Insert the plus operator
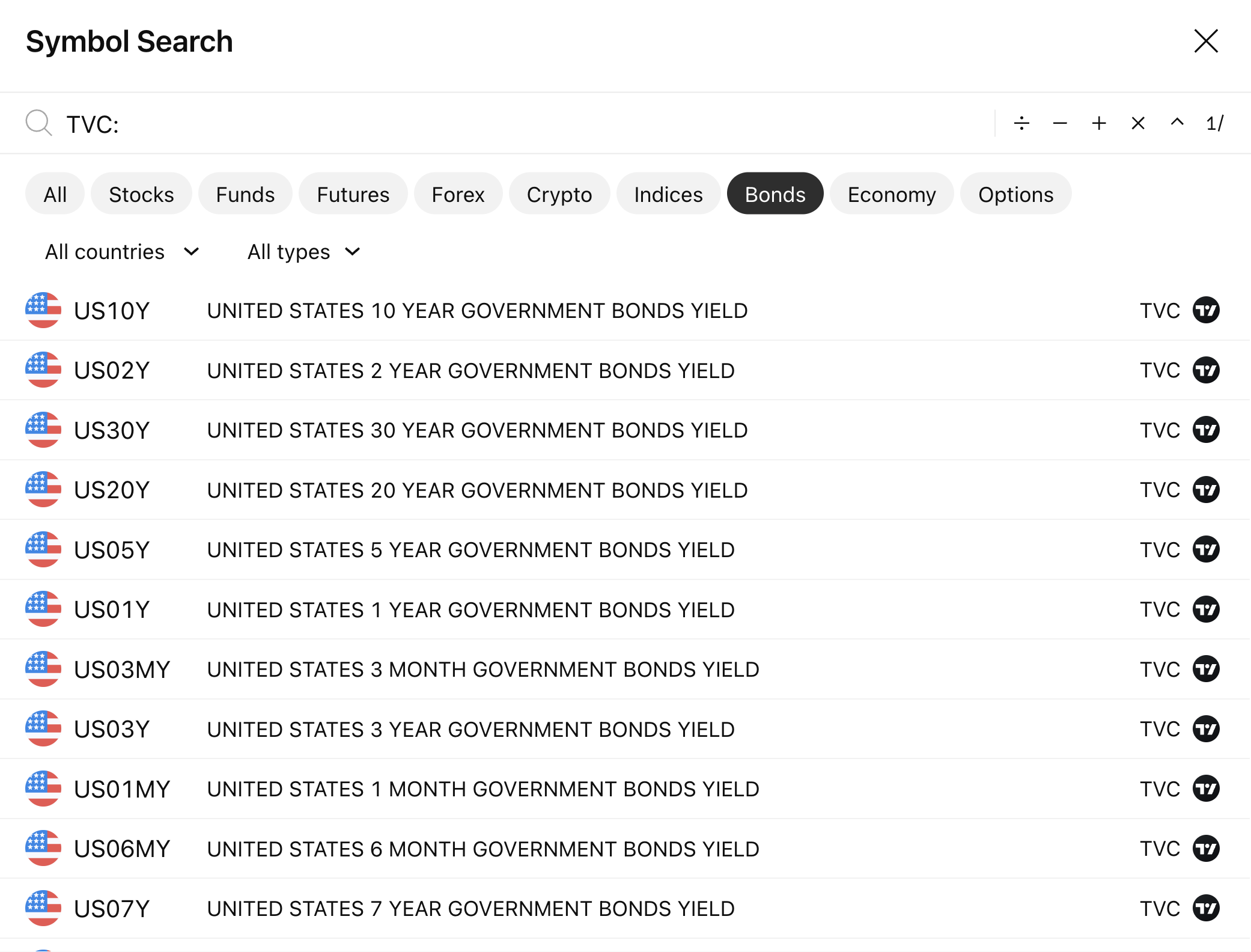The image size is (1251, 952). click(1099, 124)
